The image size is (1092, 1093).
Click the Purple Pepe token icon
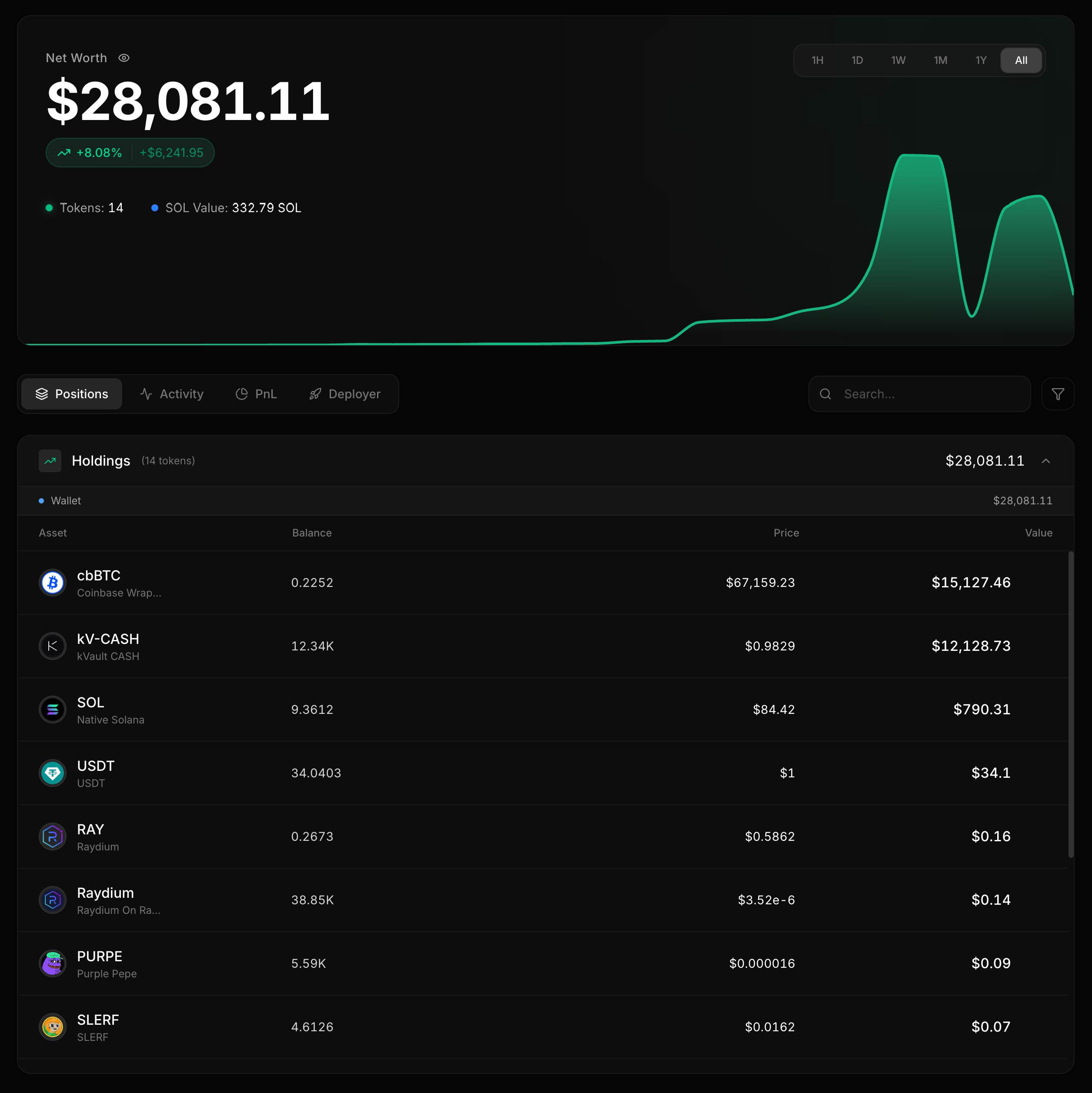[52, 963]
